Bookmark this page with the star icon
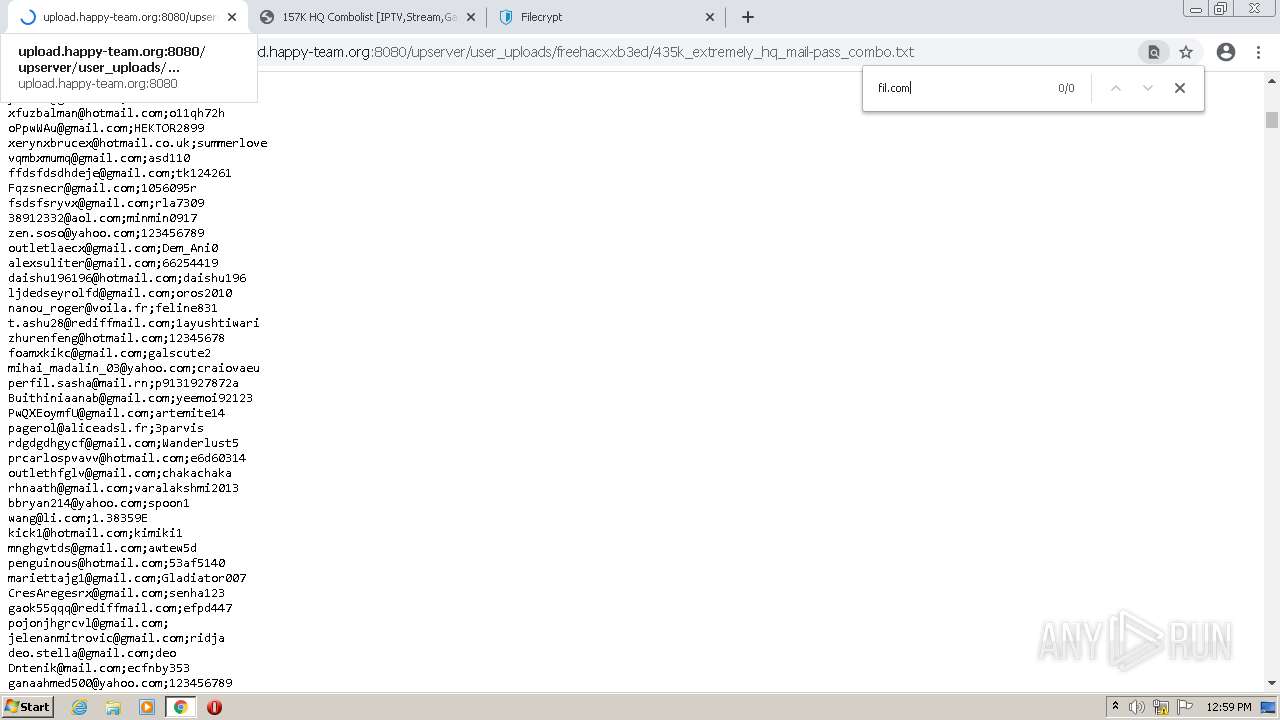 tap(1186, 52)
